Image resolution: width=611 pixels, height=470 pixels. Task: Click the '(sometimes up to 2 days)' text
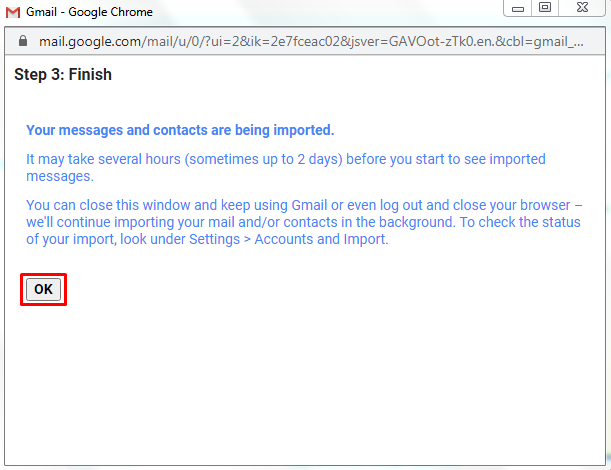click(263, 159)
